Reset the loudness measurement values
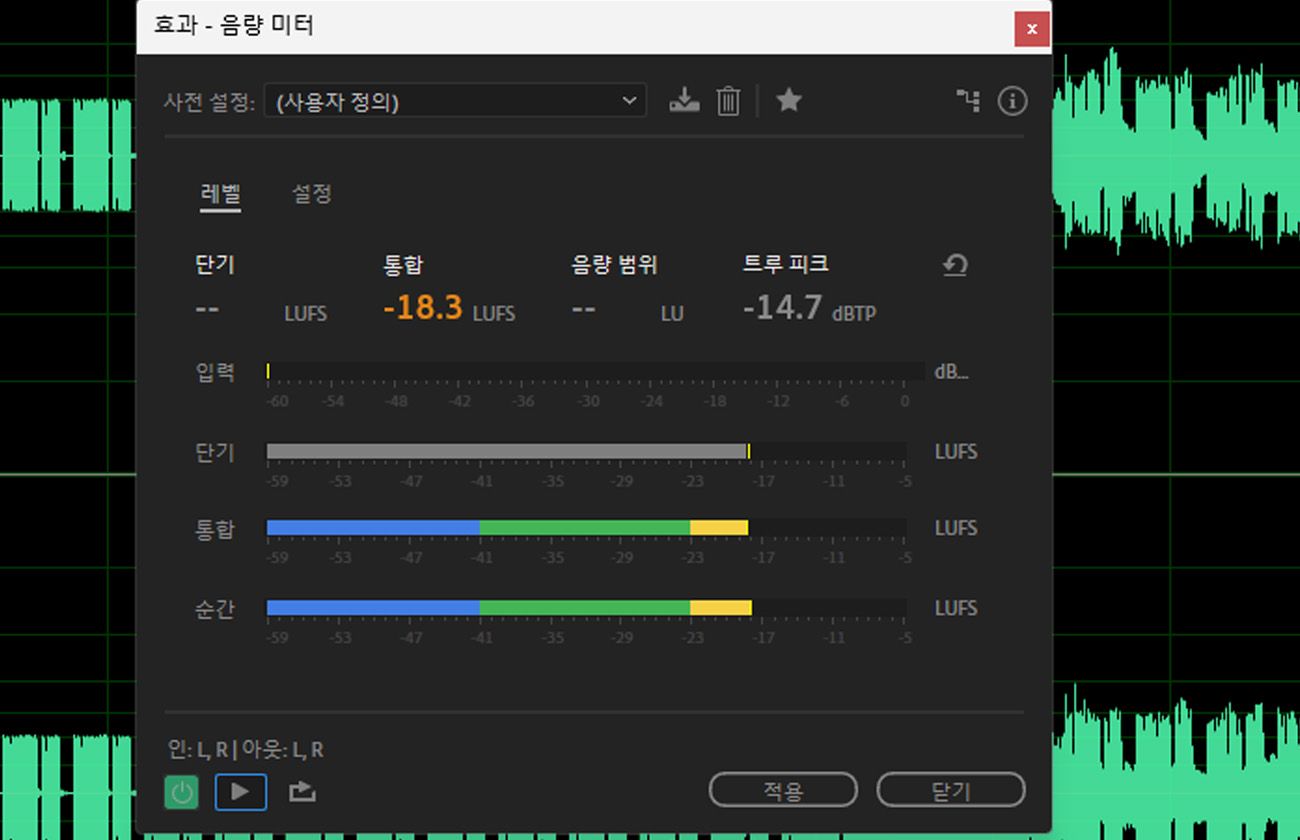 955,266
